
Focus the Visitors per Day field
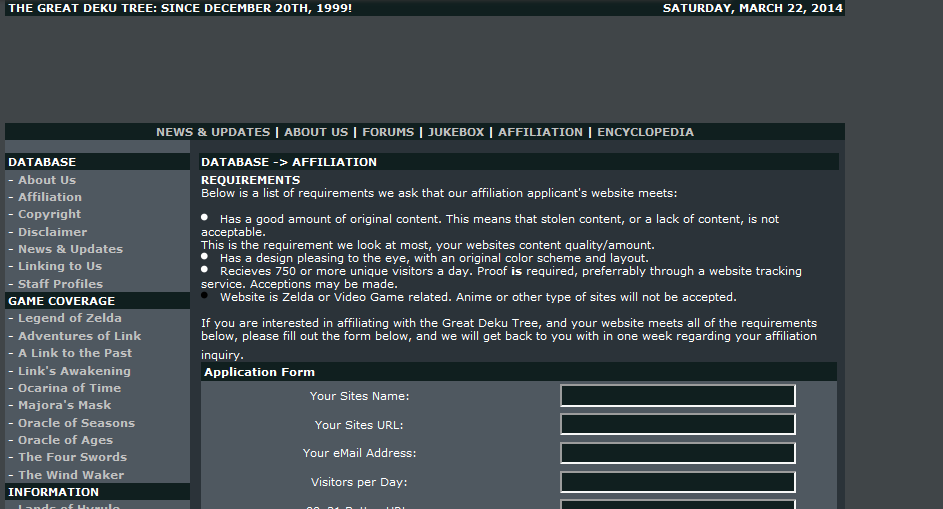click(678, 482)
